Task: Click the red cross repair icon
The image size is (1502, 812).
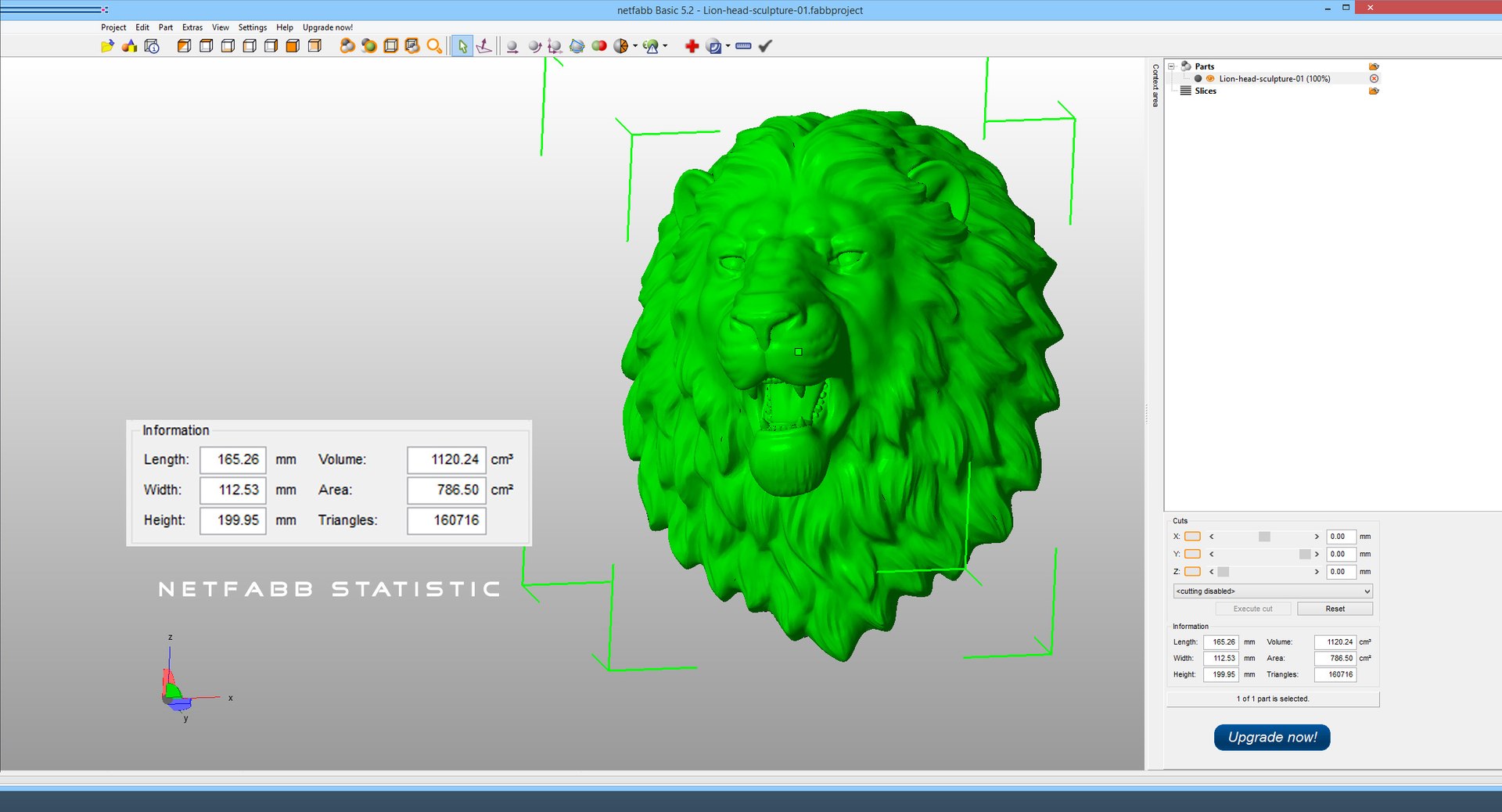Action: point(692,46)
